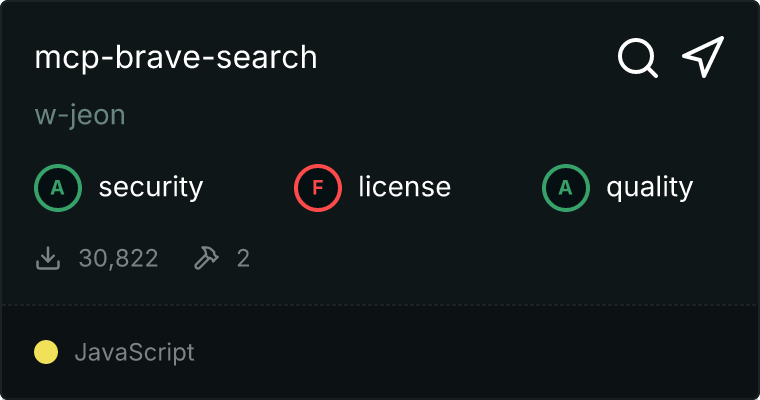Click empty space between title and search icon
This screenshot has height=400, width=760.
(460, 58)
